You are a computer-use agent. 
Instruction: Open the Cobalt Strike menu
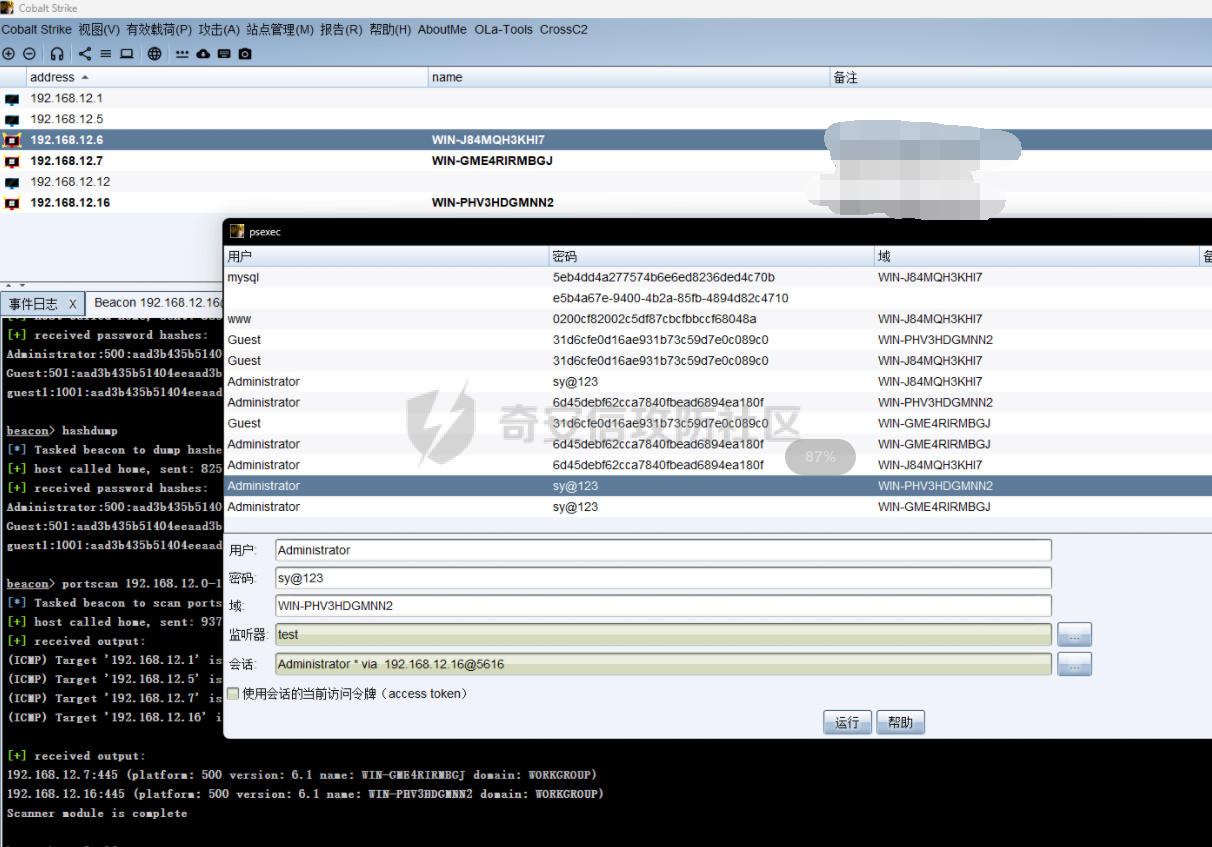click(37, 30)
